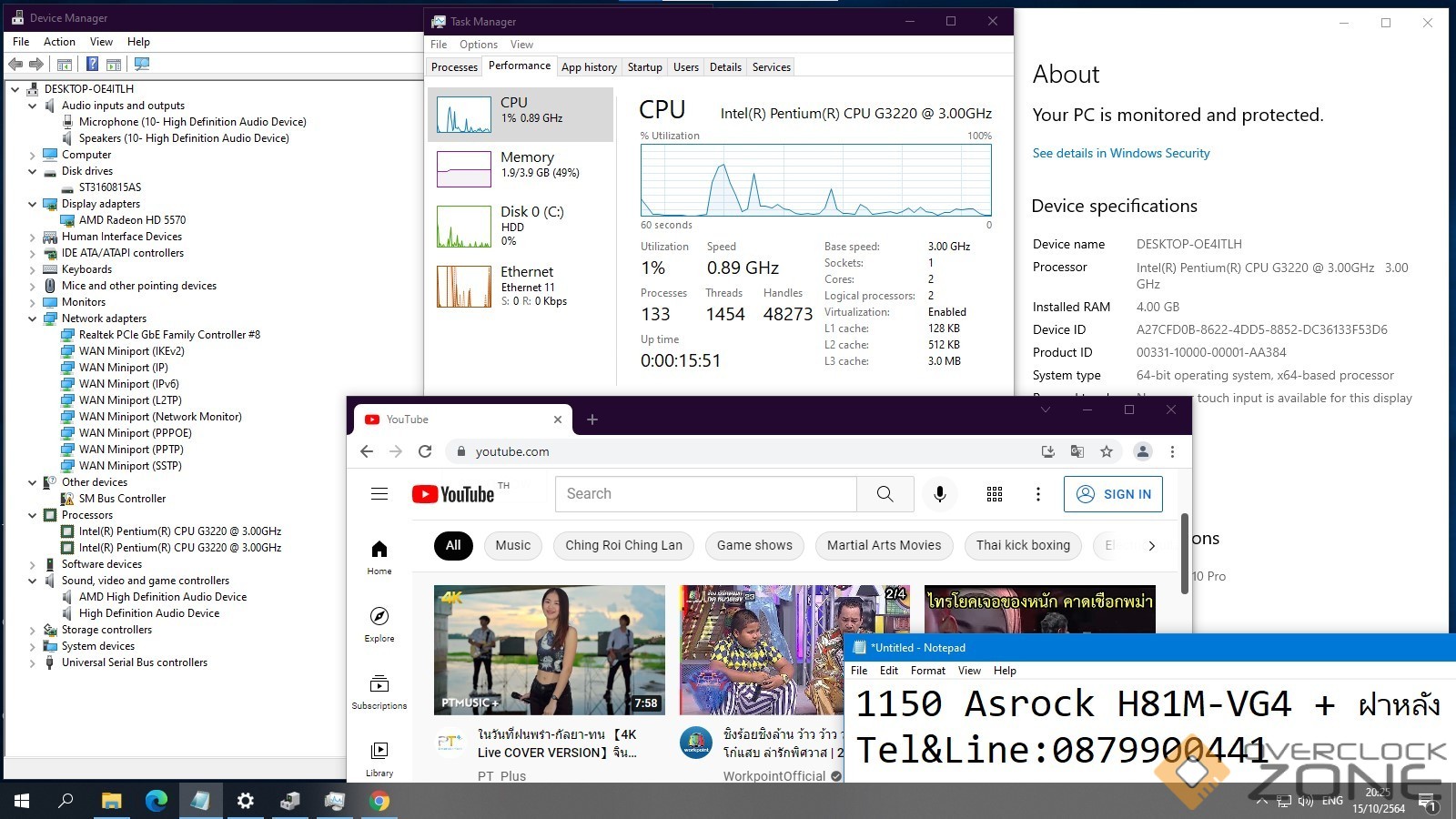Select the Game shows filter chip
This screenshot has height=819, width=1456.
[x=754, y=545]
